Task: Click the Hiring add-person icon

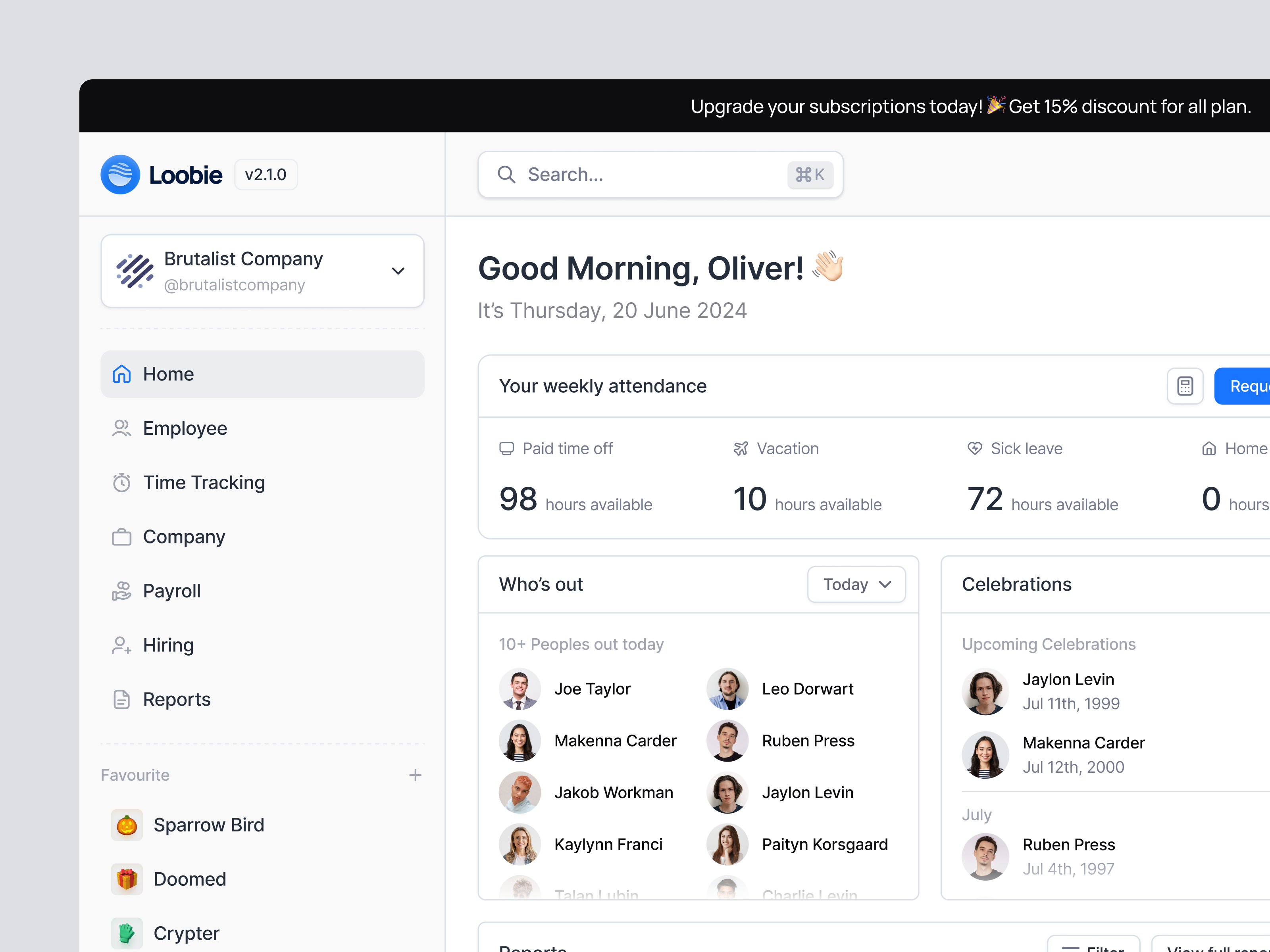Action: pyautogui.click(x=122, y=645)
